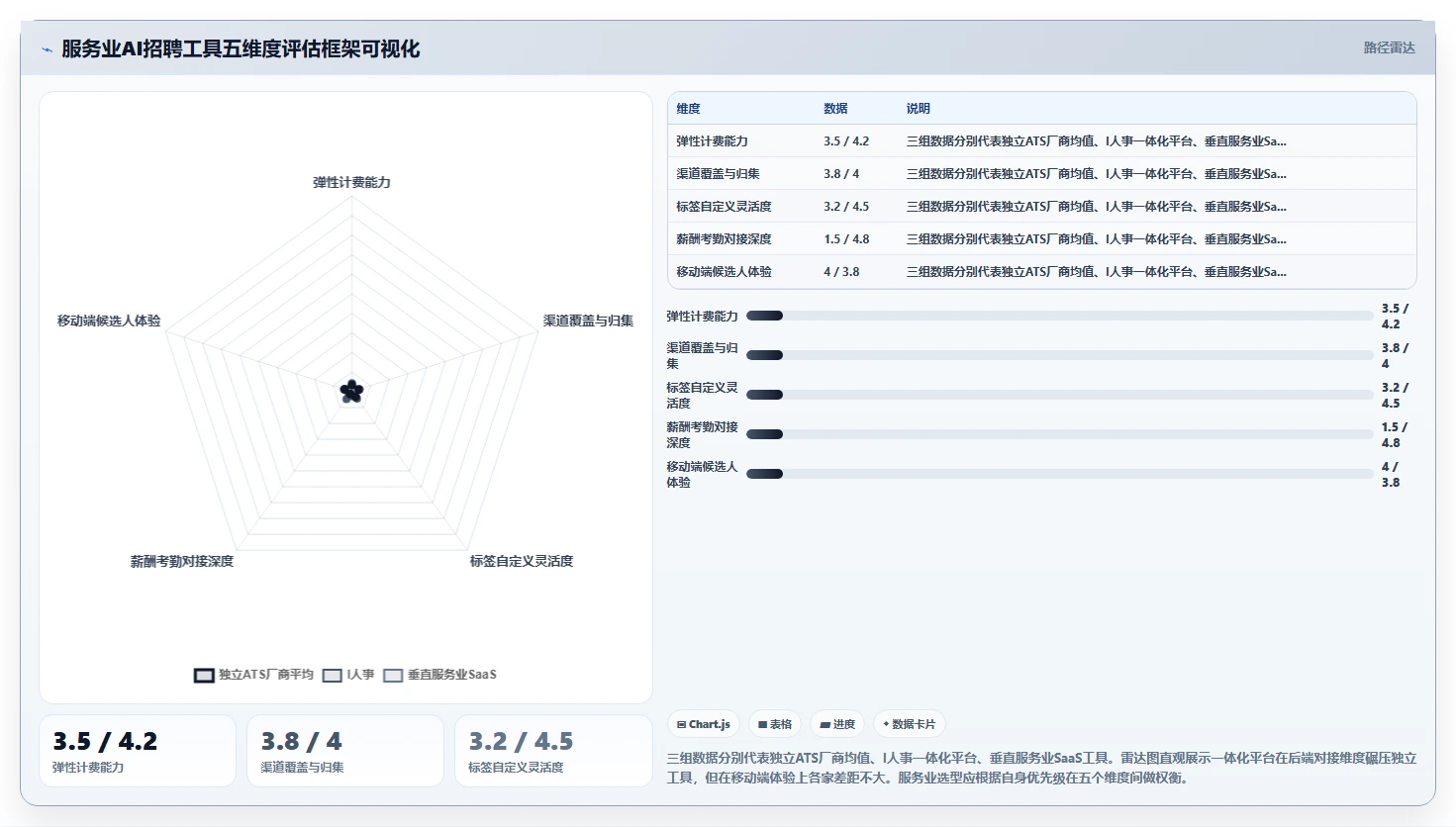1456x827 pixels.
Task: Click the 移动端候选人体验 progress bar
Action: pos(1059,474)
